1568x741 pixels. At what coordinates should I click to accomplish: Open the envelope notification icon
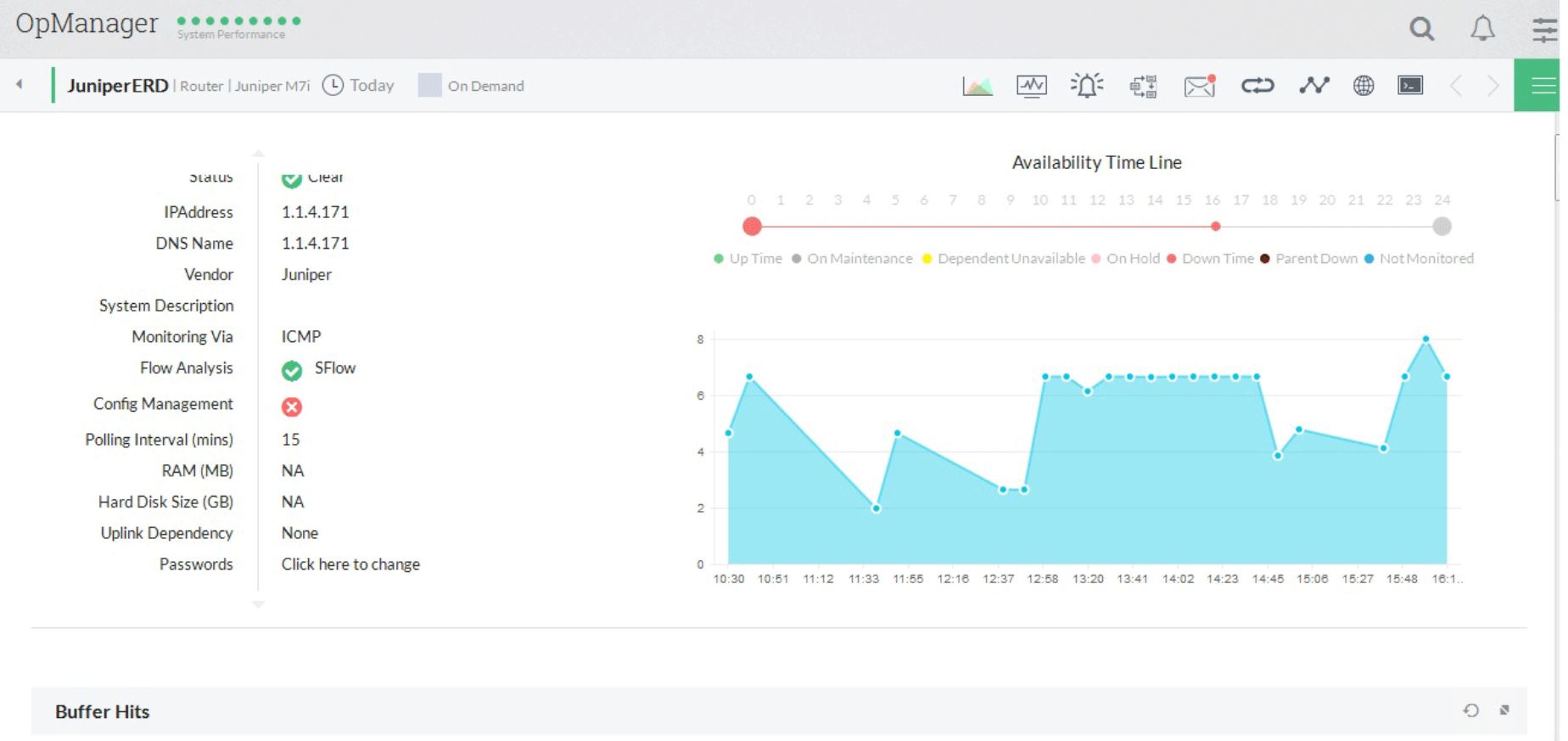[1200, 86]
